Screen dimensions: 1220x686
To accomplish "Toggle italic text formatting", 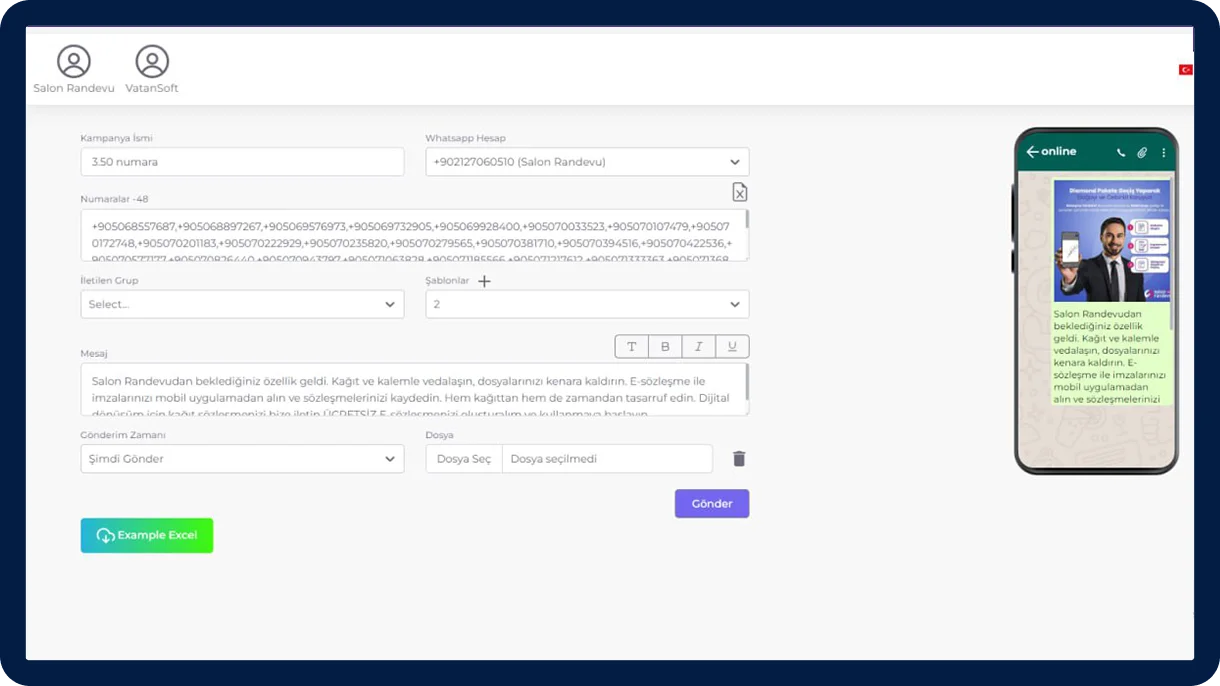I will tap(698, 347).
